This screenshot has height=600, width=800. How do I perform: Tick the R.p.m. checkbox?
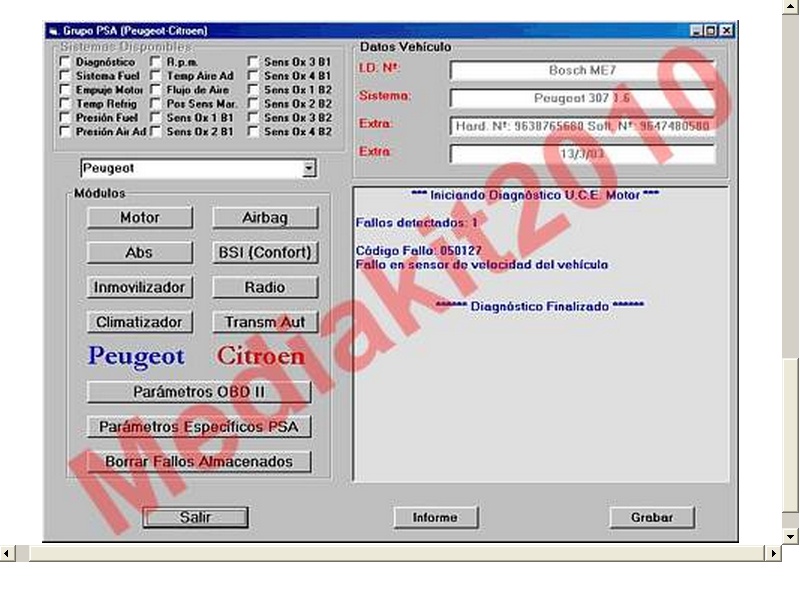pos(156,62)
